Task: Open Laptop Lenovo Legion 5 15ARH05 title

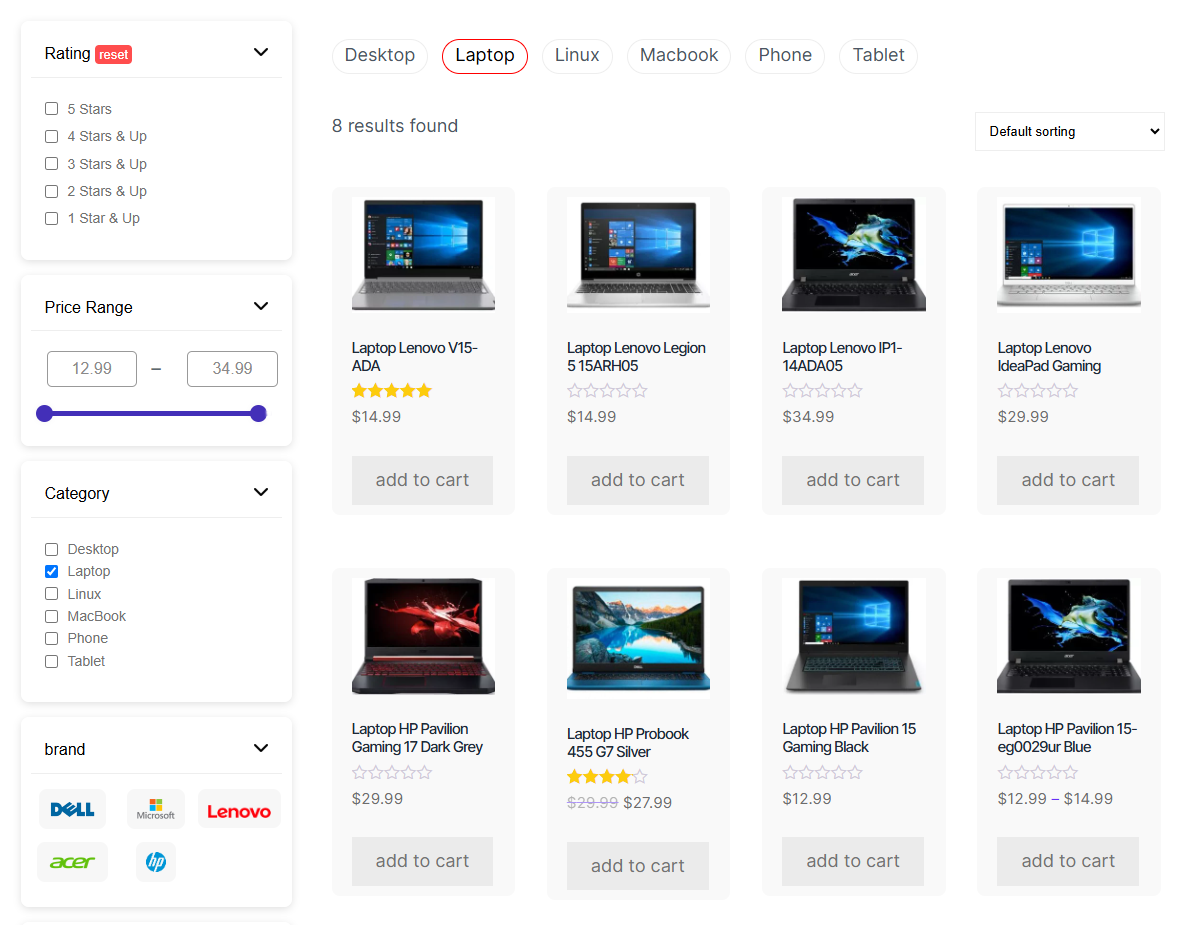Action: [636, 357]
